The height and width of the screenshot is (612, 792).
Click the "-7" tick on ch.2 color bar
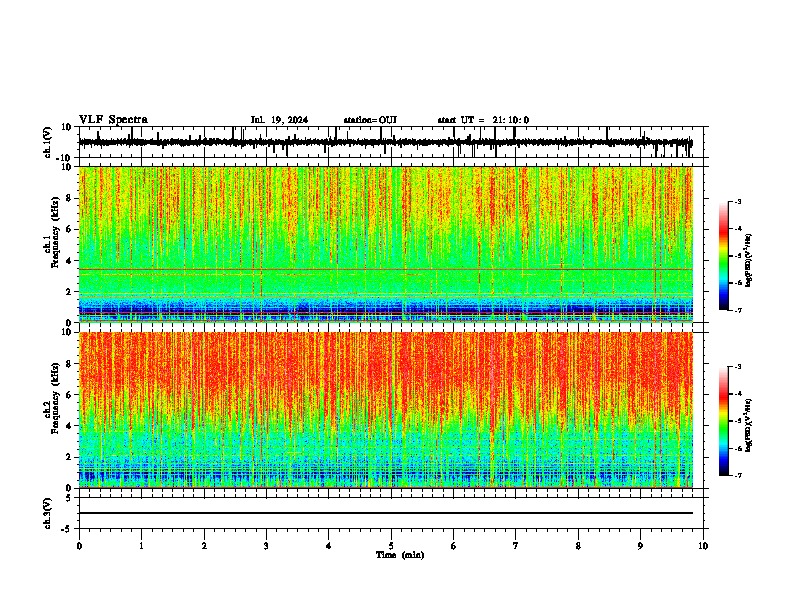click(738, 475)
